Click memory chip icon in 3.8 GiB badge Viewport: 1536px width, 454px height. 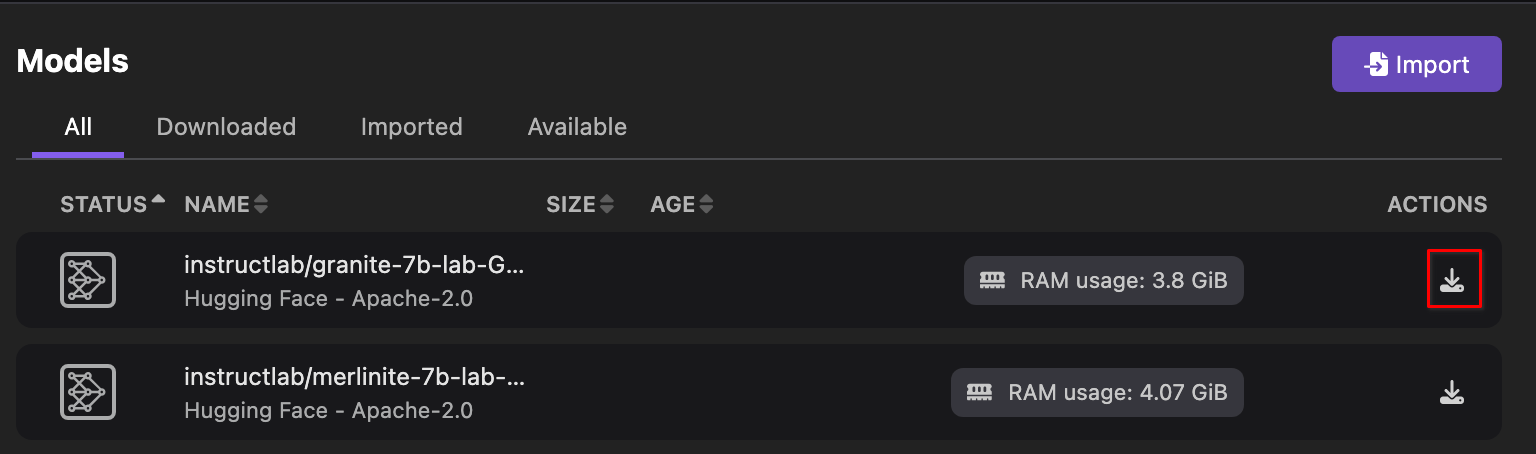click(x=992, y=281)
